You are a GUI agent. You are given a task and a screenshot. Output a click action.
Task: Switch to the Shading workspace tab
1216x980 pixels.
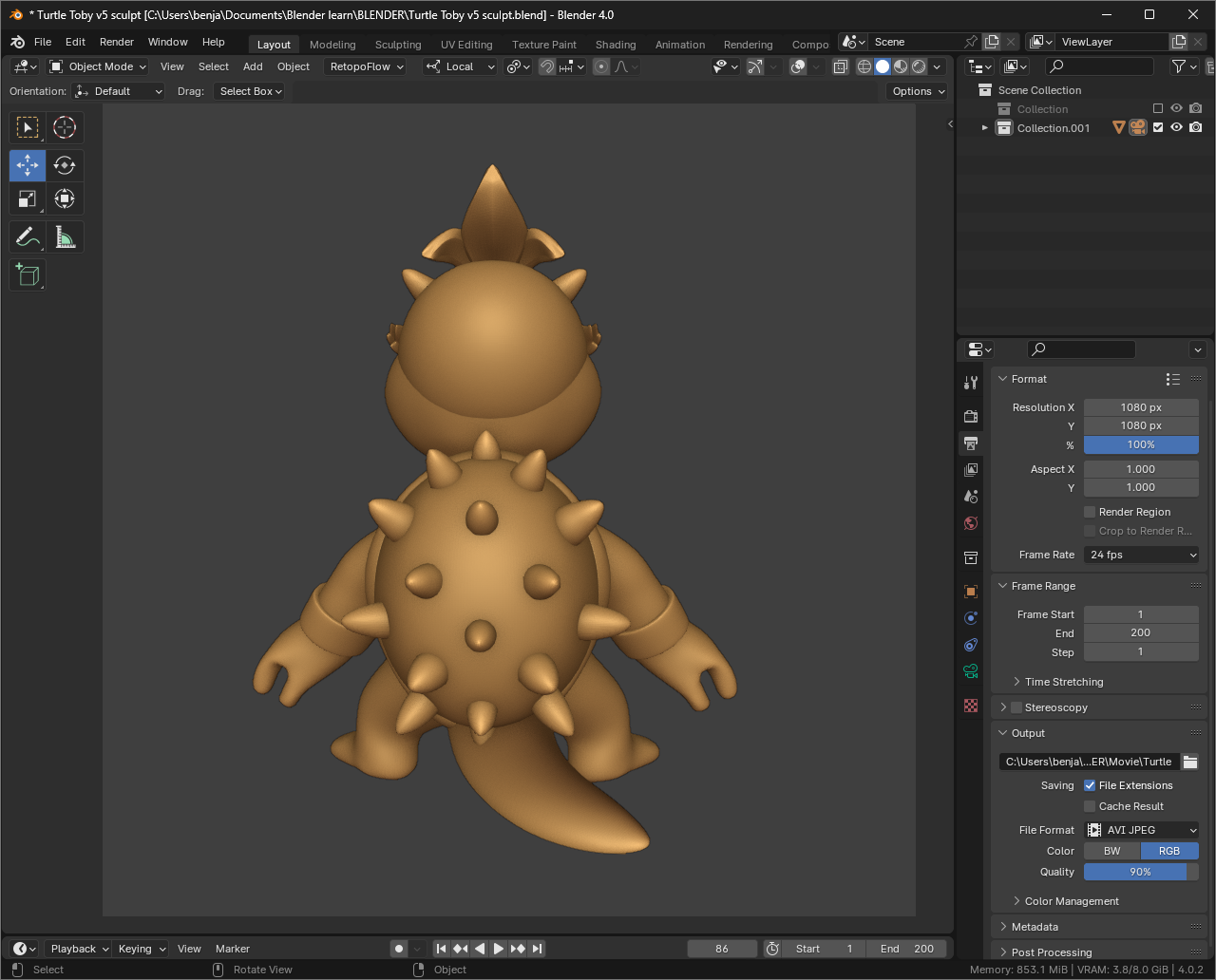pos(616,45)
